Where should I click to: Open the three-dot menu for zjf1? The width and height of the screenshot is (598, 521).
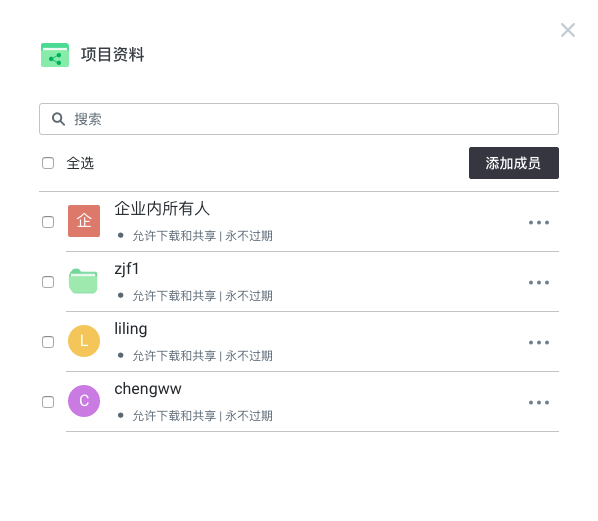coord(539,282)
